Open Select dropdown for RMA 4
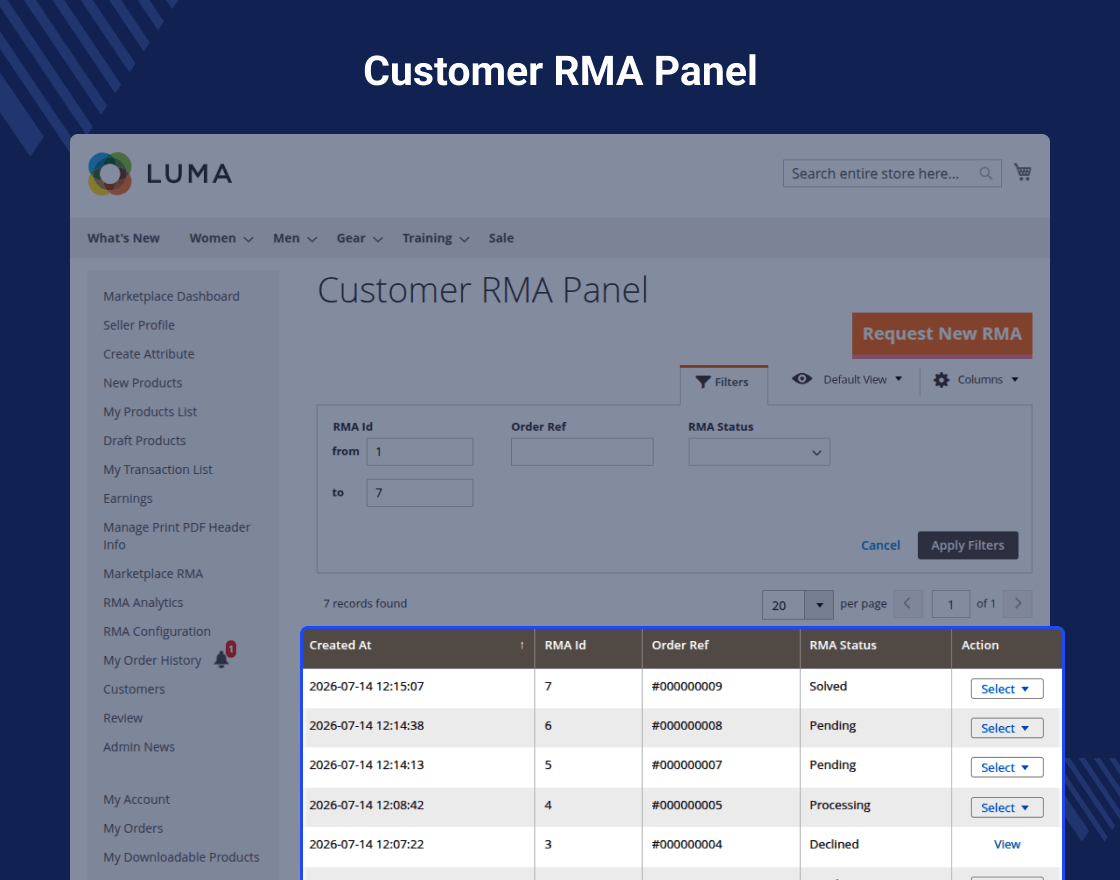Viewport: 1120px width, 880px height. (x=1006, y=807)
